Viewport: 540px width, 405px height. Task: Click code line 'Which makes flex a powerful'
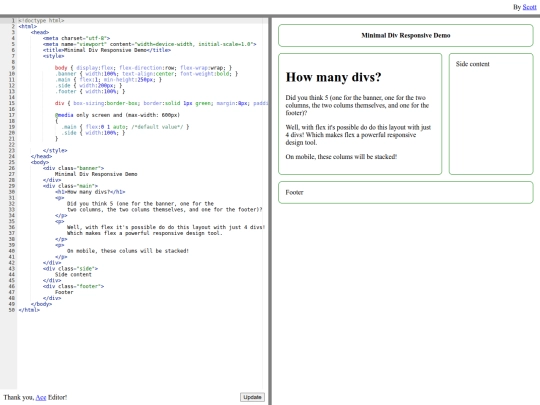[x=145, y=233]
